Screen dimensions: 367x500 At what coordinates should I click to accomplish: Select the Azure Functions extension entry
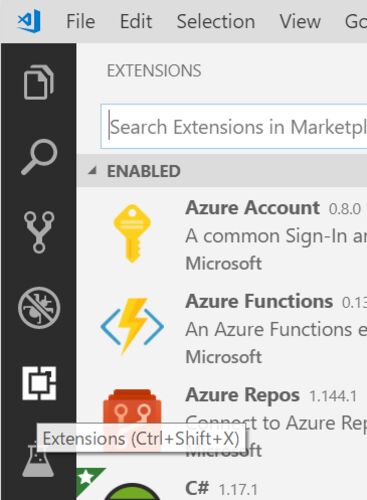(x=222, y=327)
